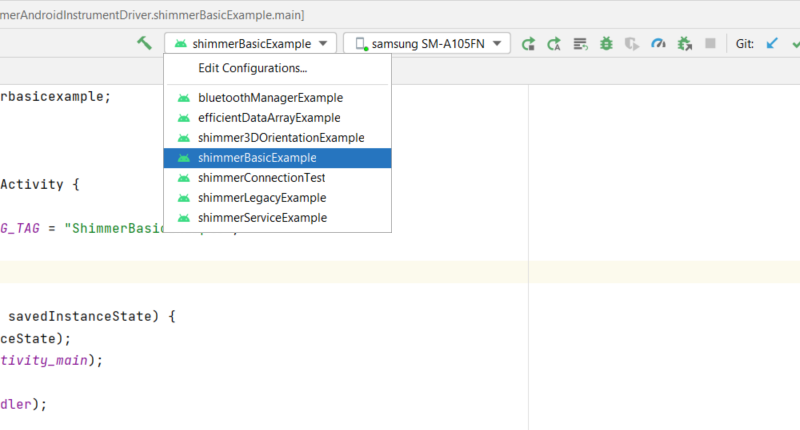Viewport: 800px width, 430px height.
Task: Choose efficientDataArrayExample configuration
Action: 278,118
